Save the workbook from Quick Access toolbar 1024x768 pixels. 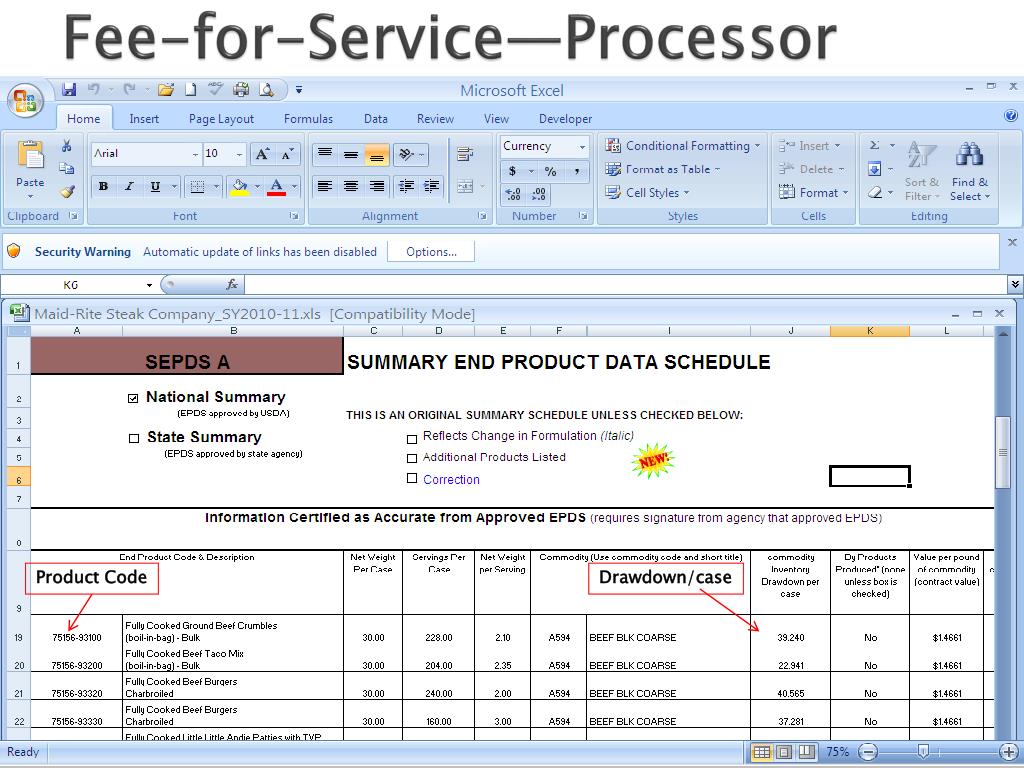click(x=69, y=89)
